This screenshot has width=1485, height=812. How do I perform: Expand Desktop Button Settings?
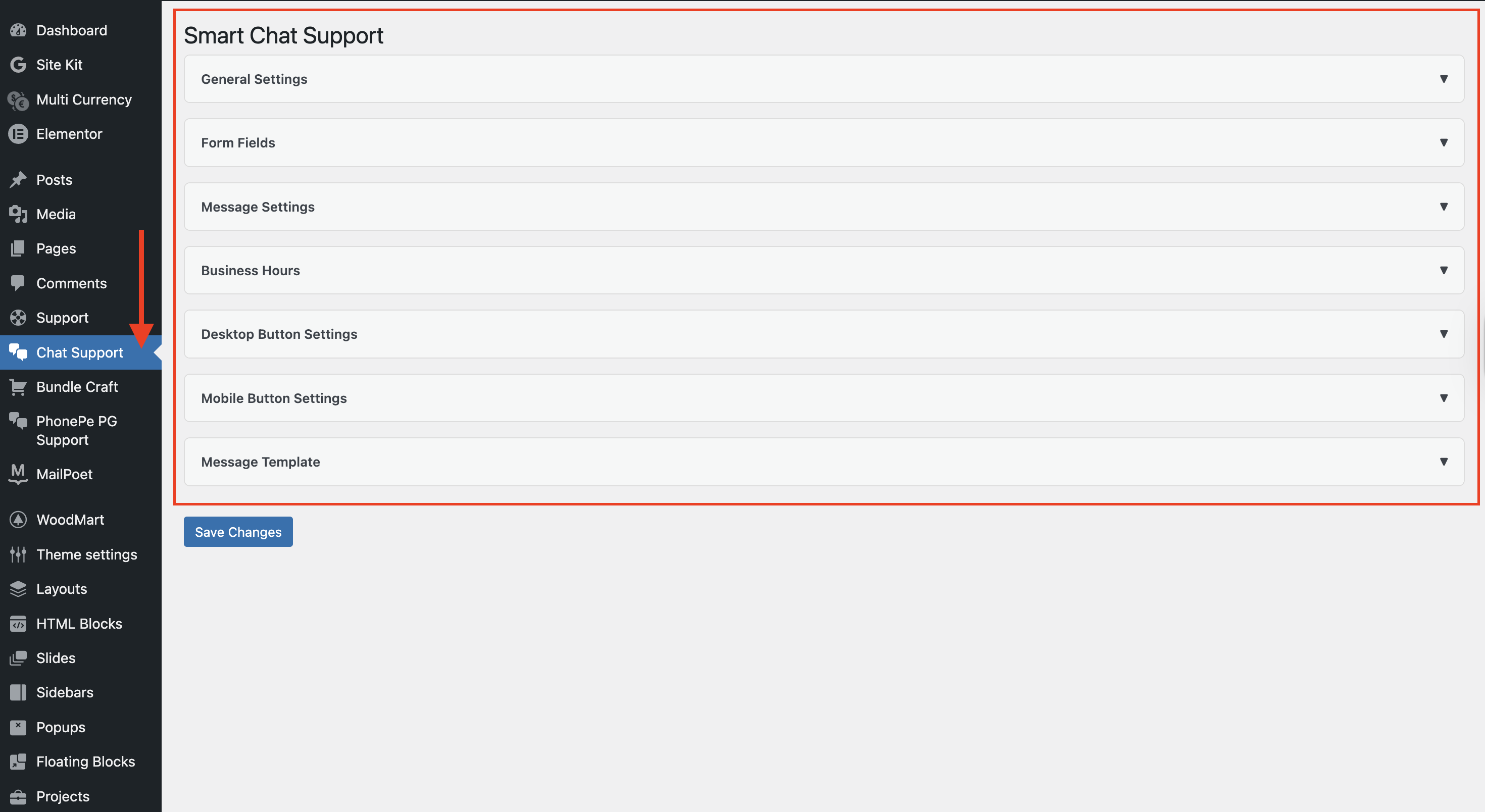(823, 334)
